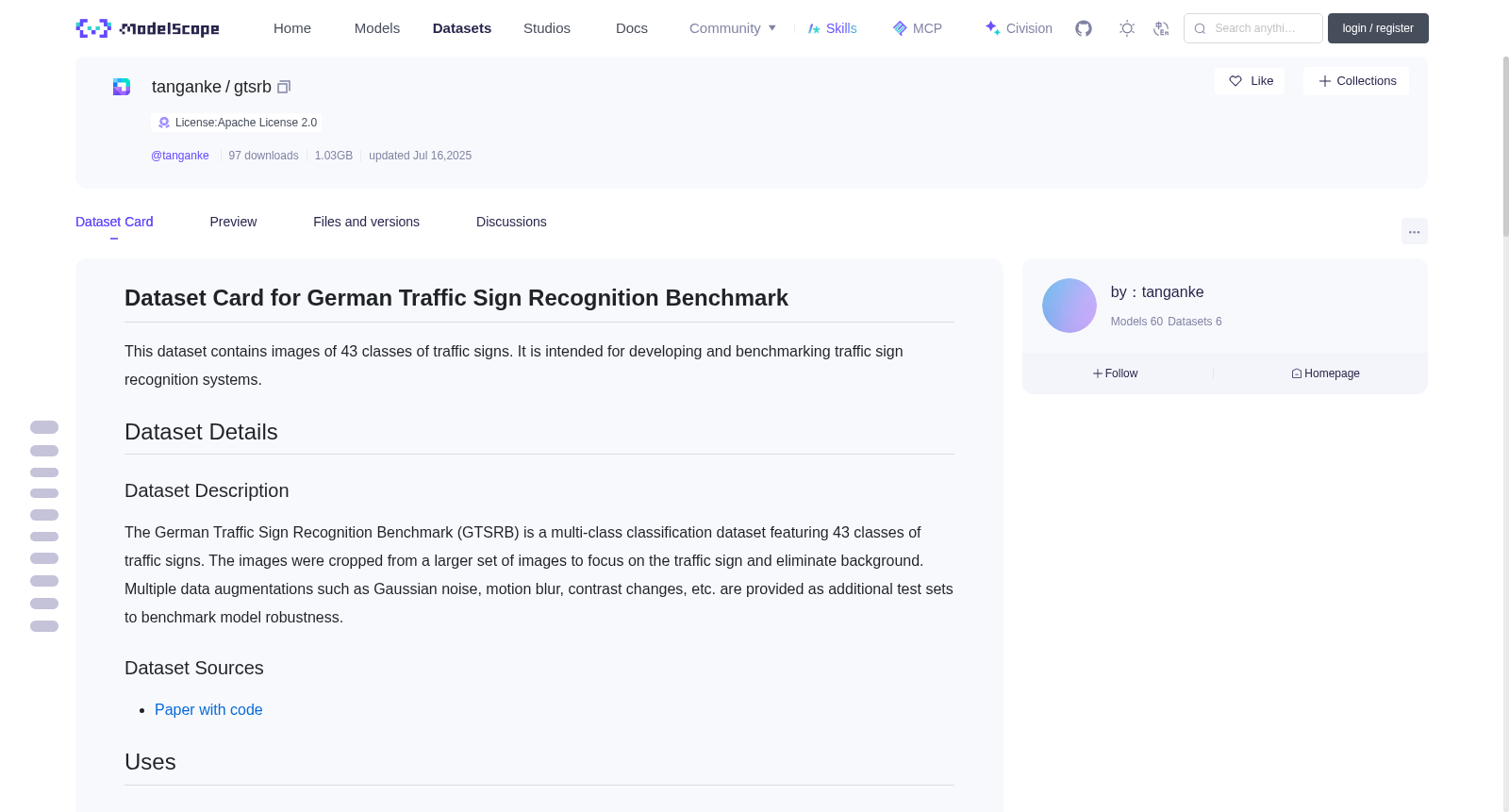1509x812 pixels.
Task: Open the Docs menu item
Action: click(x=632, y=28)
